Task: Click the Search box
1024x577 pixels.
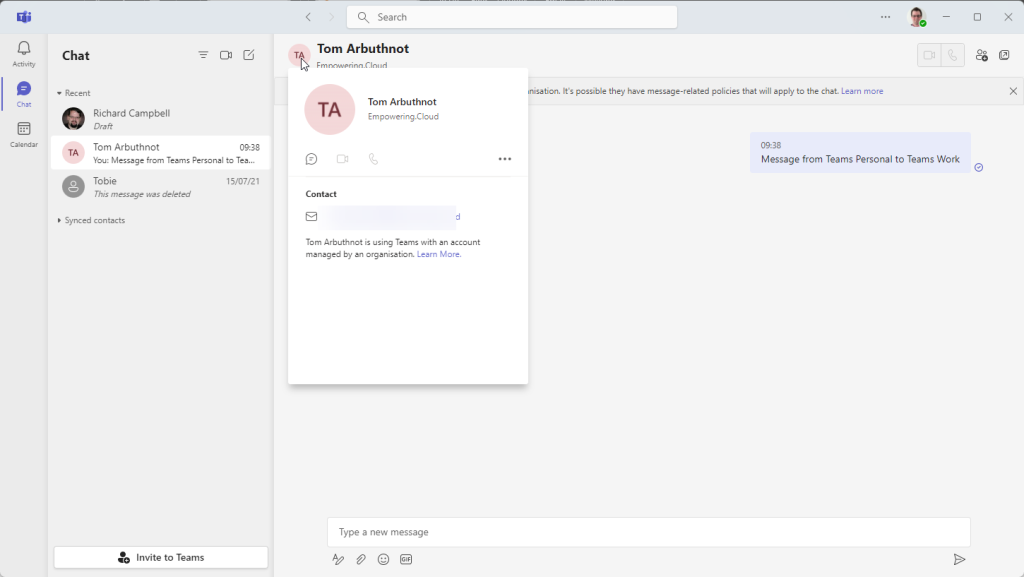Action: click(x=512, y=17)
